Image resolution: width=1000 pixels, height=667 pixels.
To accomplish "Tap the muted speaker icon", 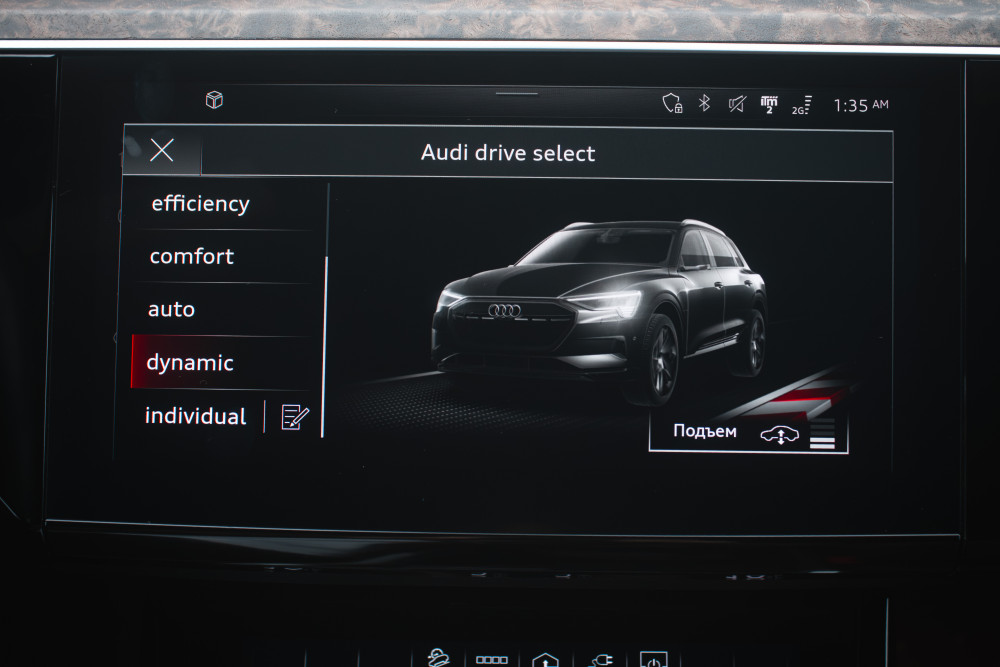I will coord(737,104).
